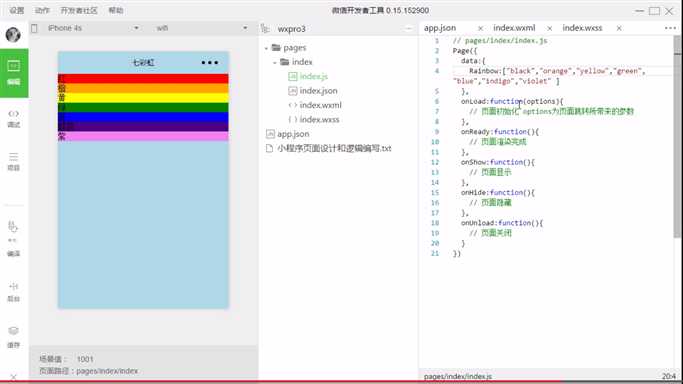Click the editor vertical scrollbar
Screen dimensions: 683x384
click(x=677, y=137)
